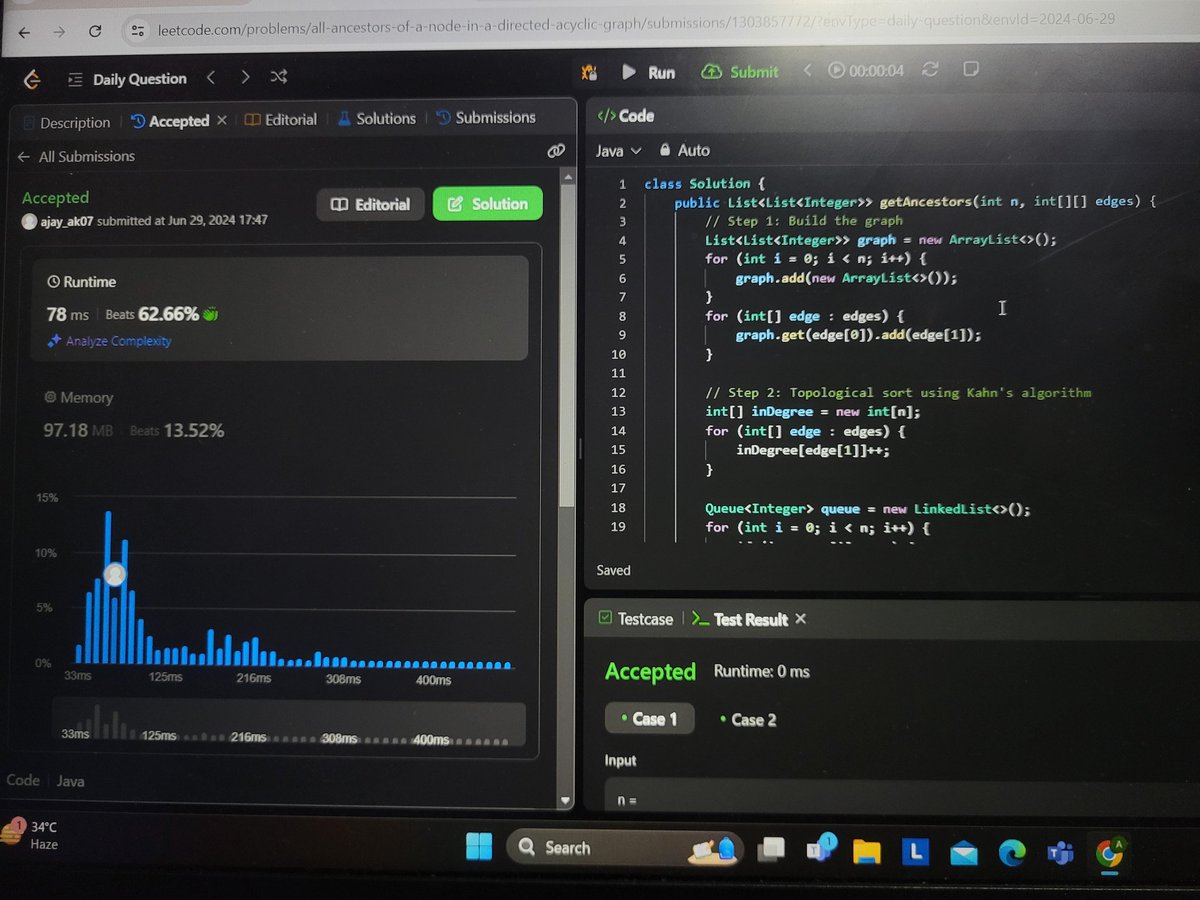Screen dimensions: 1200x900
Task: Collapse the timer with the left chevron
Action: 808,70
